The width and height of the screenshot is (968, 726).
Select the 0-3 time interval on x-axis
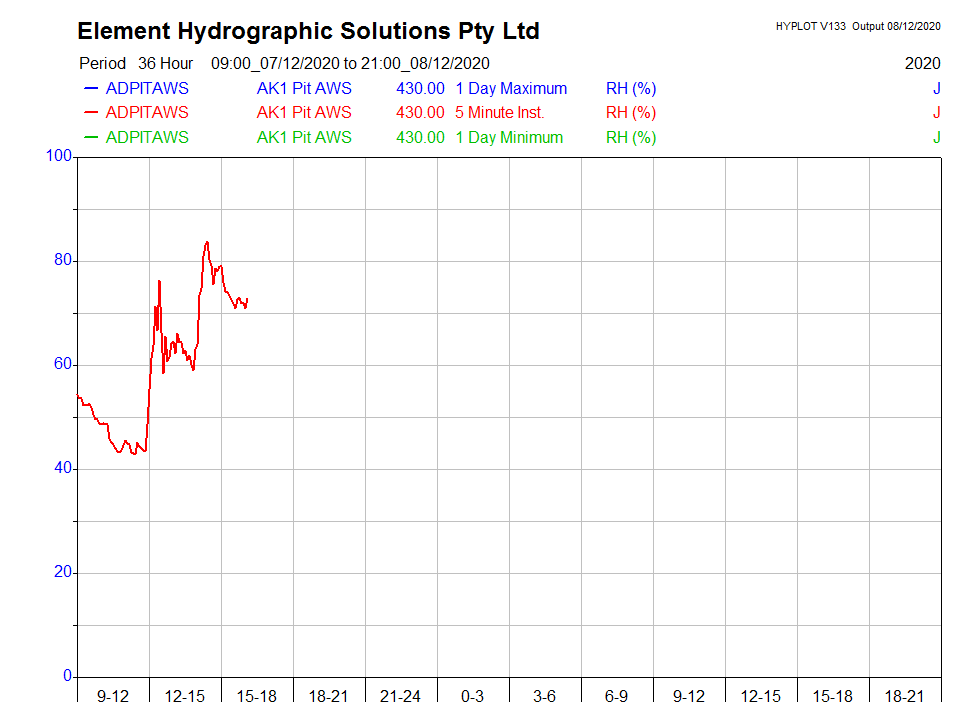coord(473,696)
